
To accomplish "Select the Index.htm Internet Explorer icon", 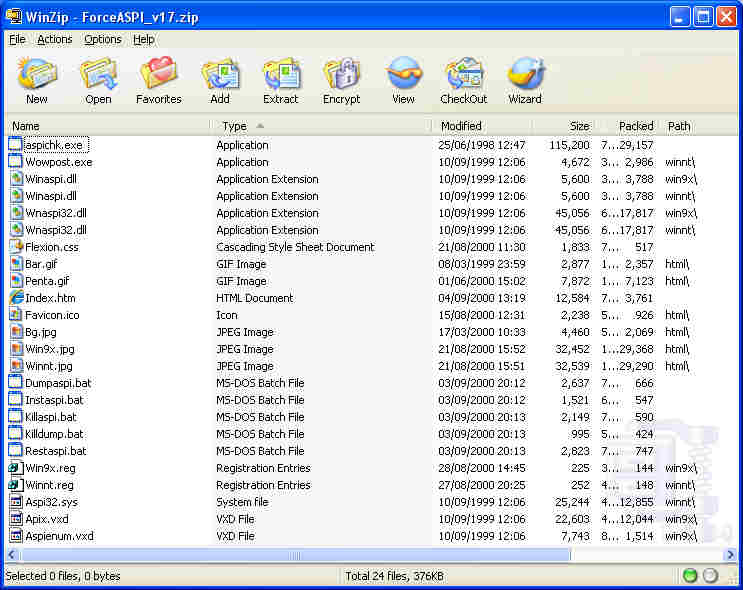I will coord(16,298).
